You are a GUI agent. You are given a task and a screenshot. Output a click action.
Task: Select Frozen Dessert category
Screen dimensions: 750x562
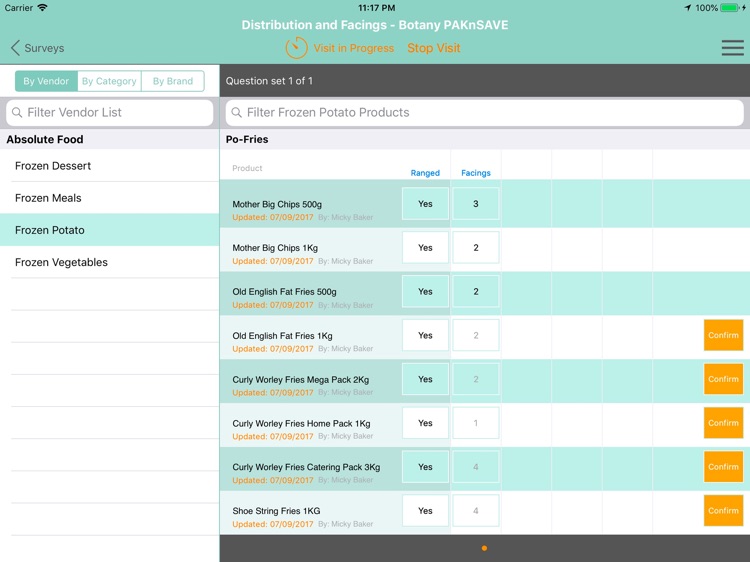point(110,166)
